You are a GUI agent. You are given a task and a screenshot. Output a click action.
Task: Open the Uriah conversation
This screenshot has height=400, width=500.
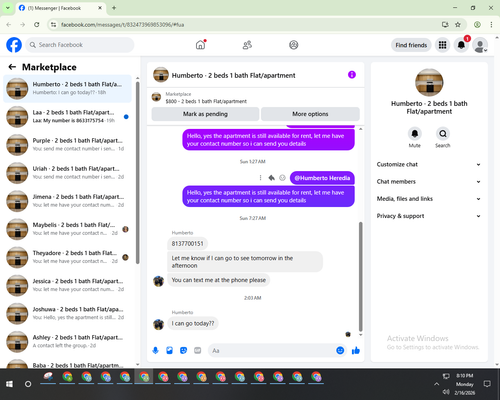tap(67, 173)
